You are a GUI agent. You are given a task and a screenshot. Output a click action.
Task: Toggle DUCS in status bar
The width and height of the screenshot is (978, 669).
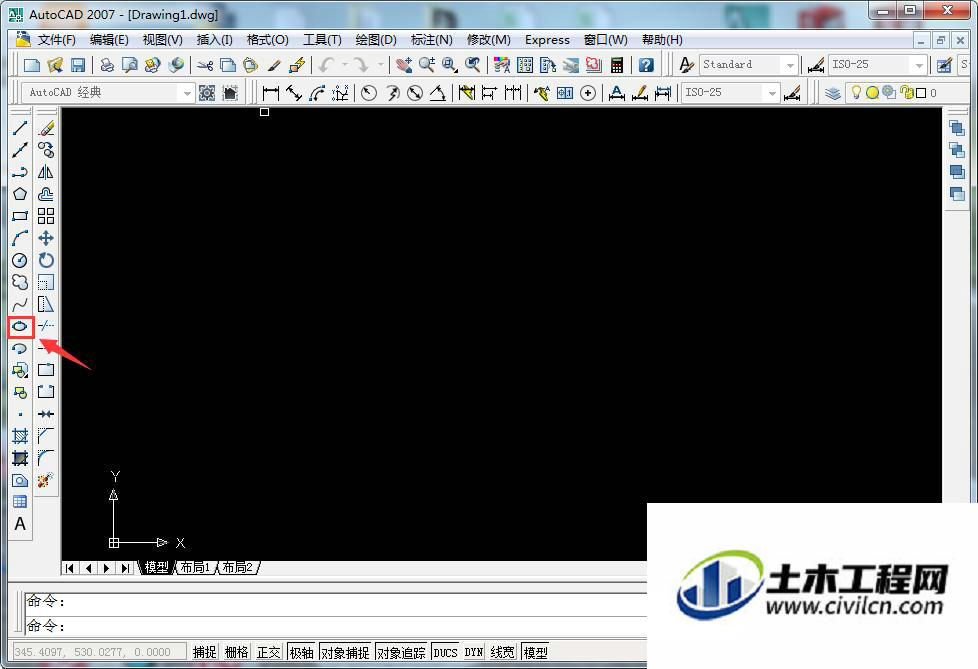[445, 652]
